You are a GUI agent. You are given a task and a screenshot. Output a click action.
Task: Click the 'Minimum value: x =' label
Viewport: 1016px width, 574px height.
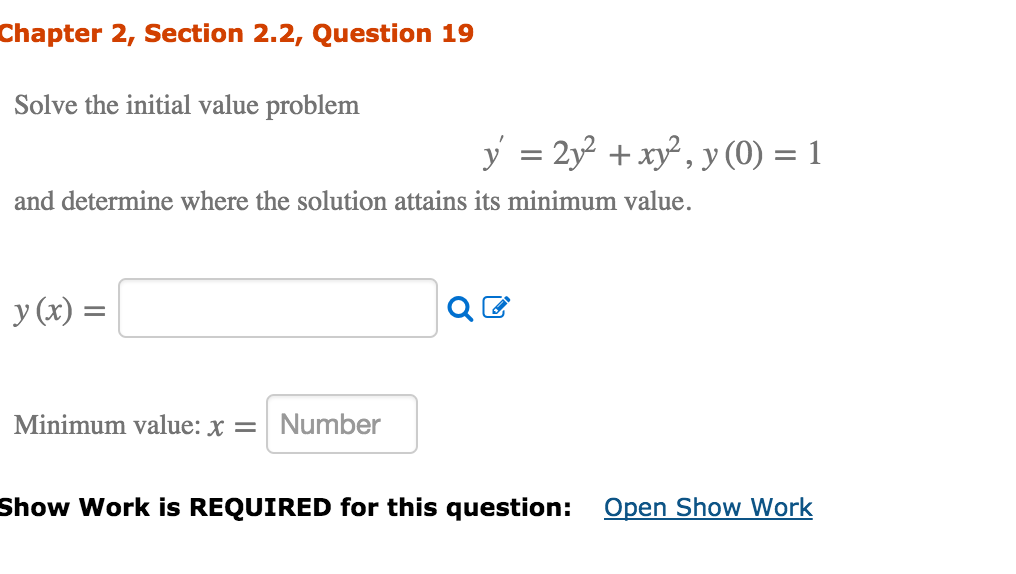coord(135,426)
